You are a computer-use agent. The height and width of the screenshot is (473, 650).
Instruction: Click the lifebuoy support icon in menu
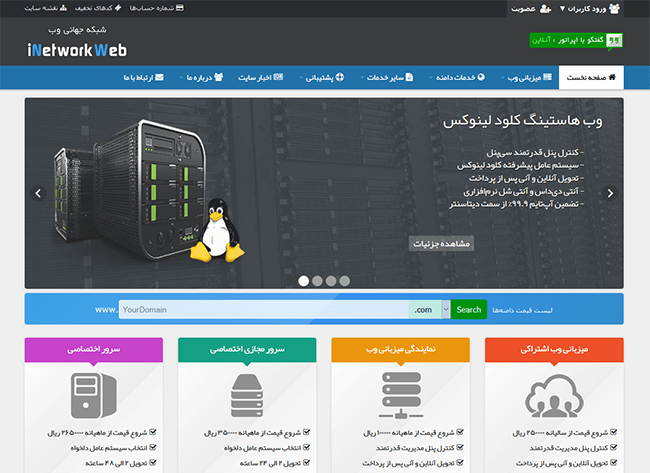click(340, 77)
